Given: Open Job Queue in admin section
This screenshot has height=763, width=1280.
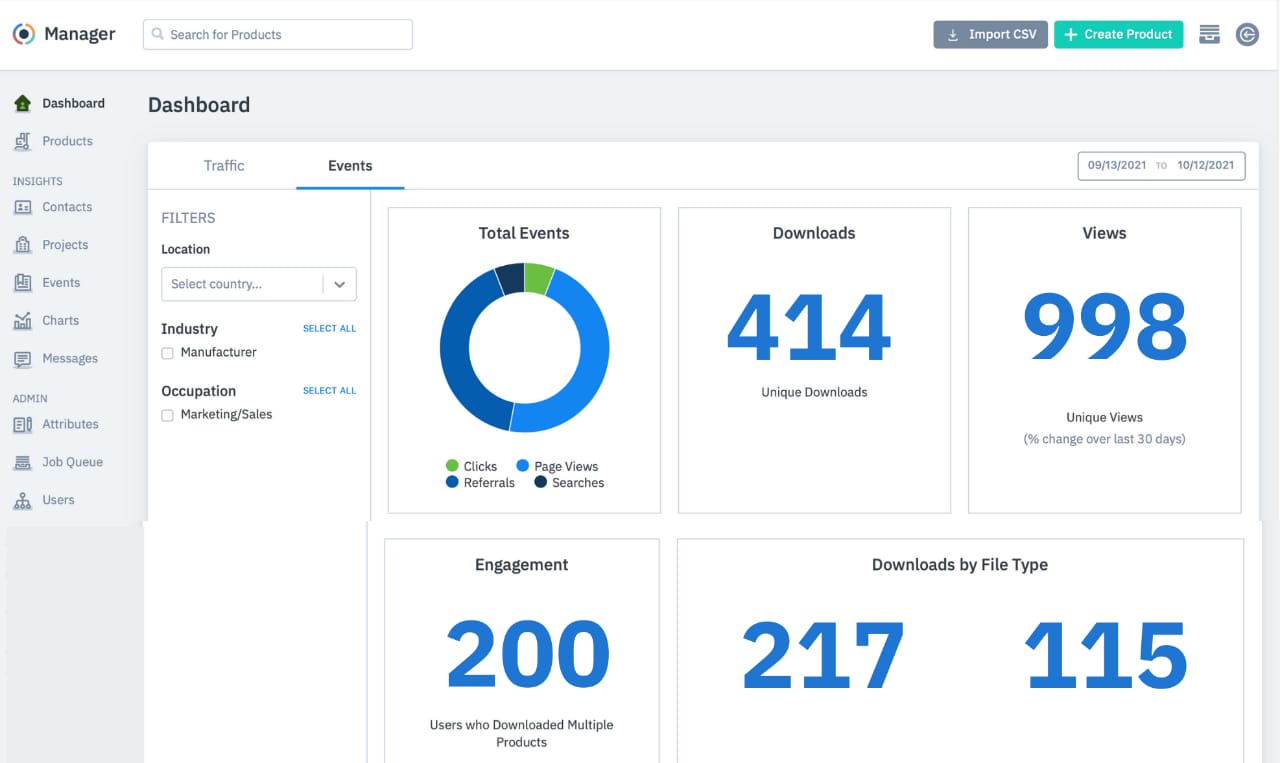Looking at the screenshot, I should pos(71,462).
